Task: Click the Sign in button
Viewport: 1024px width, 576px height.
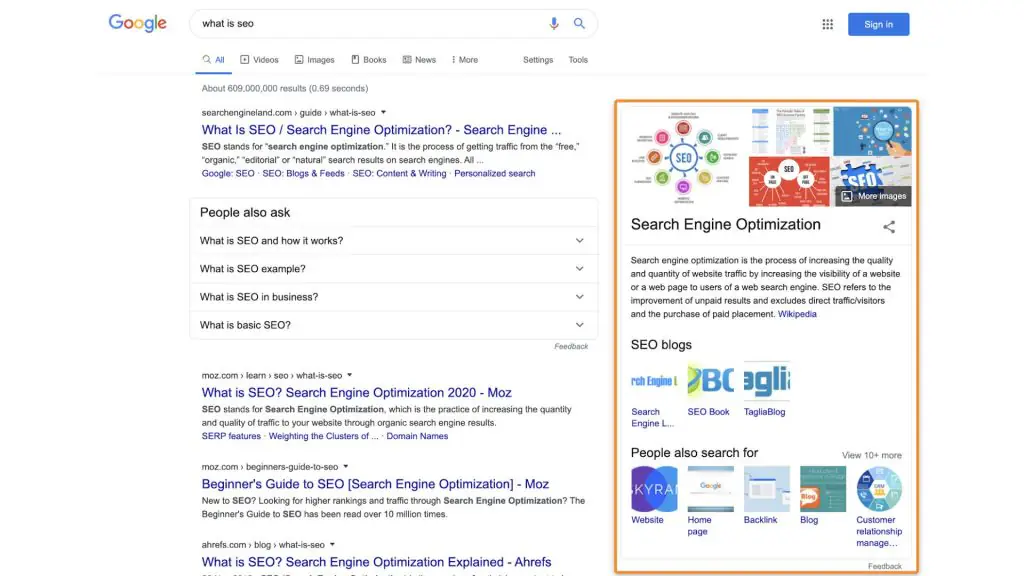Action: point(878,24)
